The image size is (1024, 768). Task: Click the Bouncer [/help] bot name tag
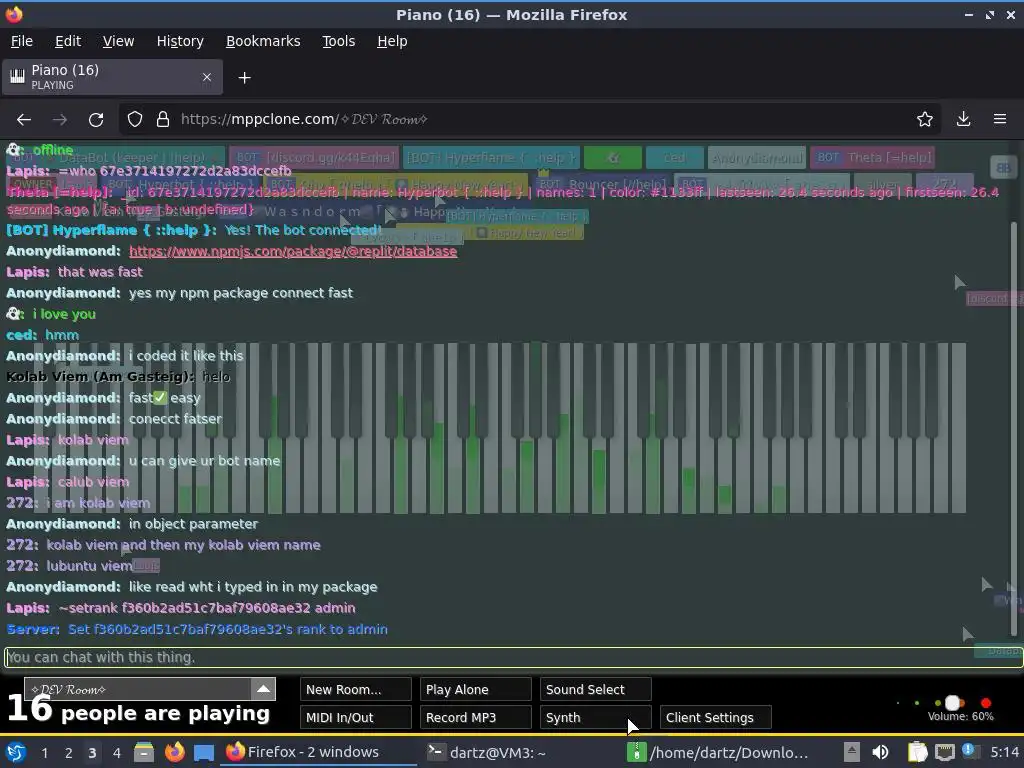[x=601, y=184]
